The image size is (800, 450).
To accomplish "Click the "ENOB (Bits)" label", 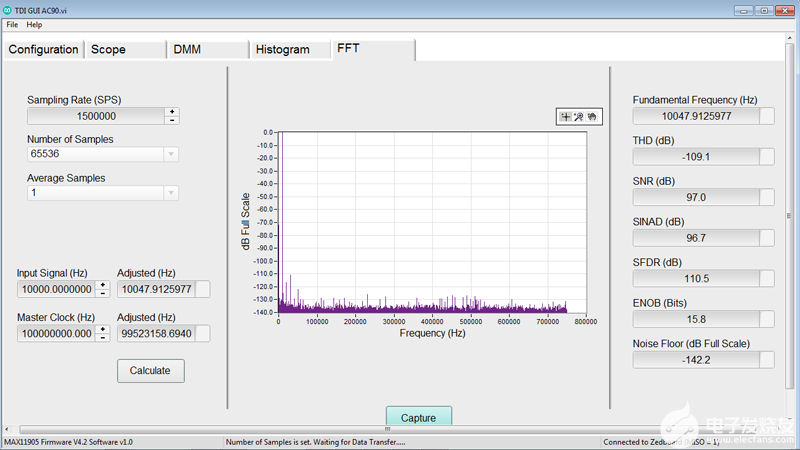I will coord(660,303).
